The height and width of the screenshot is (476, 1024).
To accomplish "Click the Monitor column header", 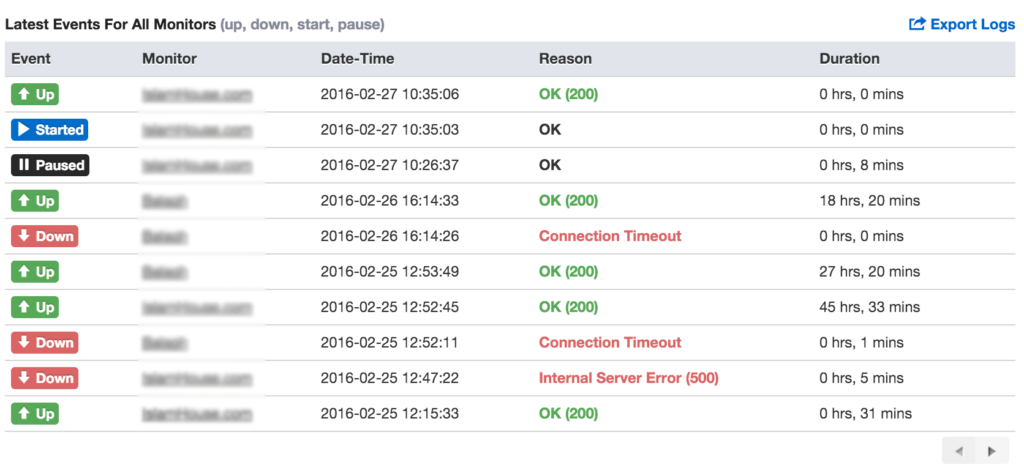I will pyautogui.click(x=169, y=59).
